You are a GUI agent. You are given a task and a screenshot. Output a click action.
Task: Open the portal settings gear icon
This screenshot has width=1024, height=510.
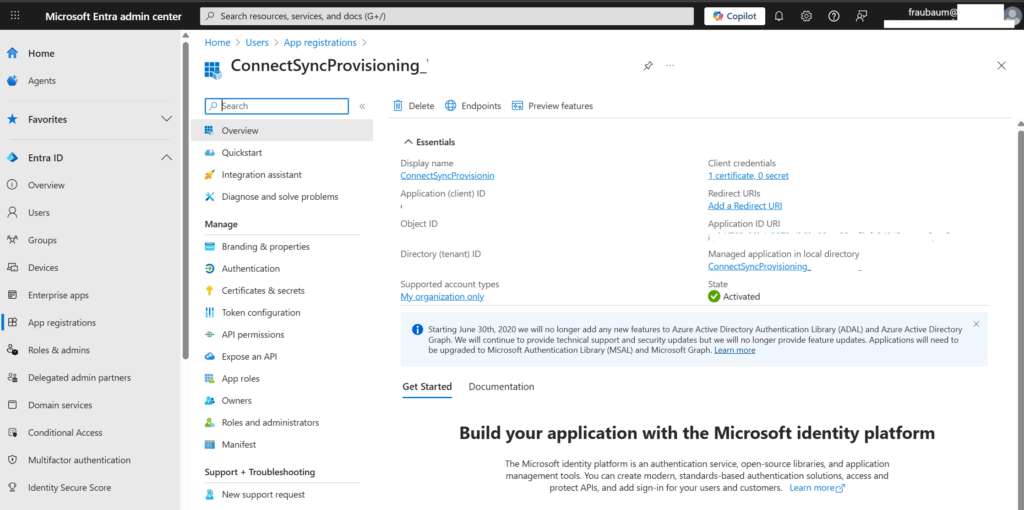tap(806, 16)
